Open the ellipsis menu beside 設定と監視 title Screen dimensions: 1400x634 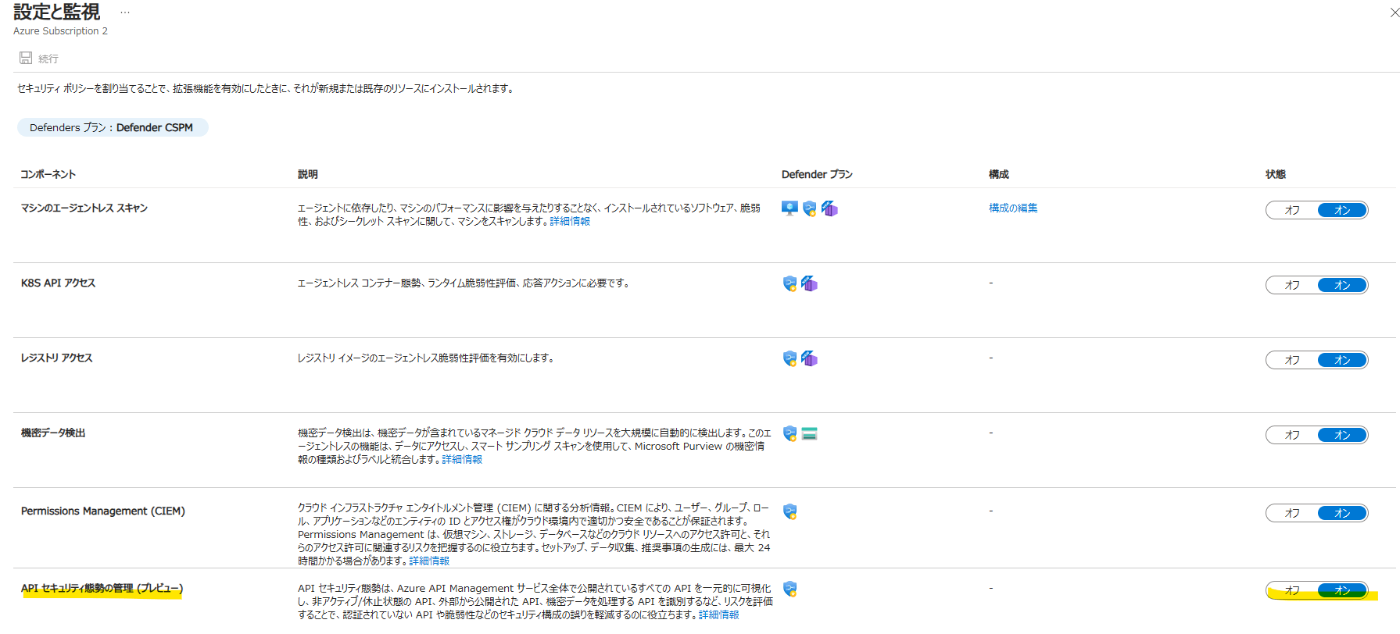124,12
